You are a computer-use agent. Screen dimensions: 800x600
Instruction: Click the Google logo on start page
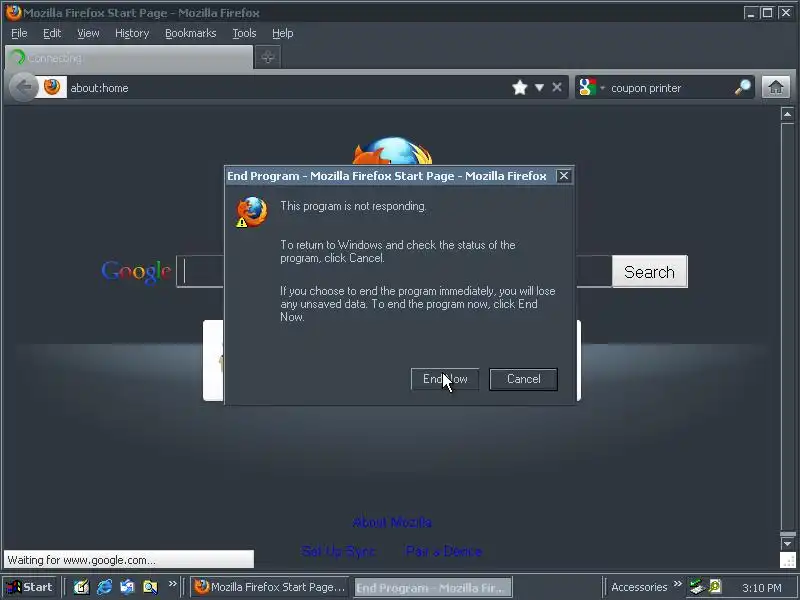click(136, 271)
